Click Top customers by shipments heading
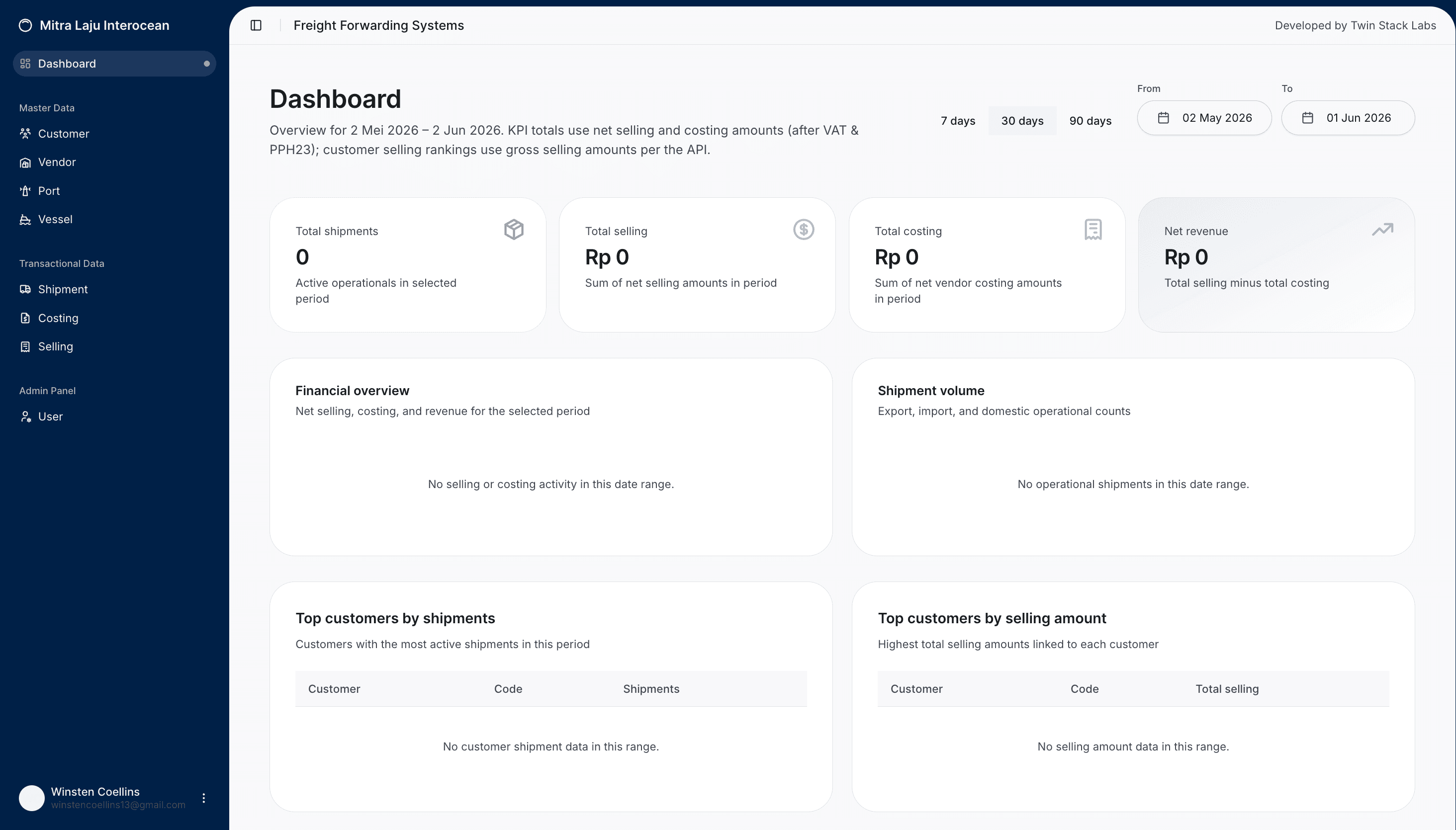1456x830 pixels. pyautogui.click(x=395, y=618)
